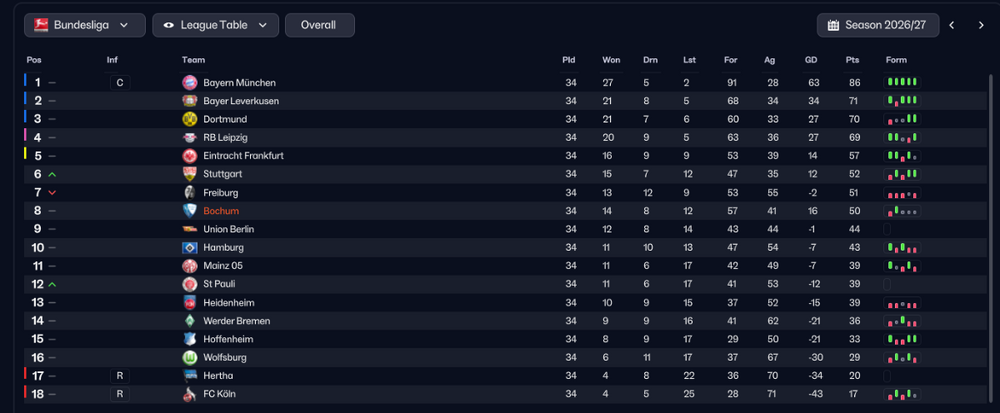Click the Wolfsburg club crest
This screenshot has width=1000, height=413.
point(189,358)
